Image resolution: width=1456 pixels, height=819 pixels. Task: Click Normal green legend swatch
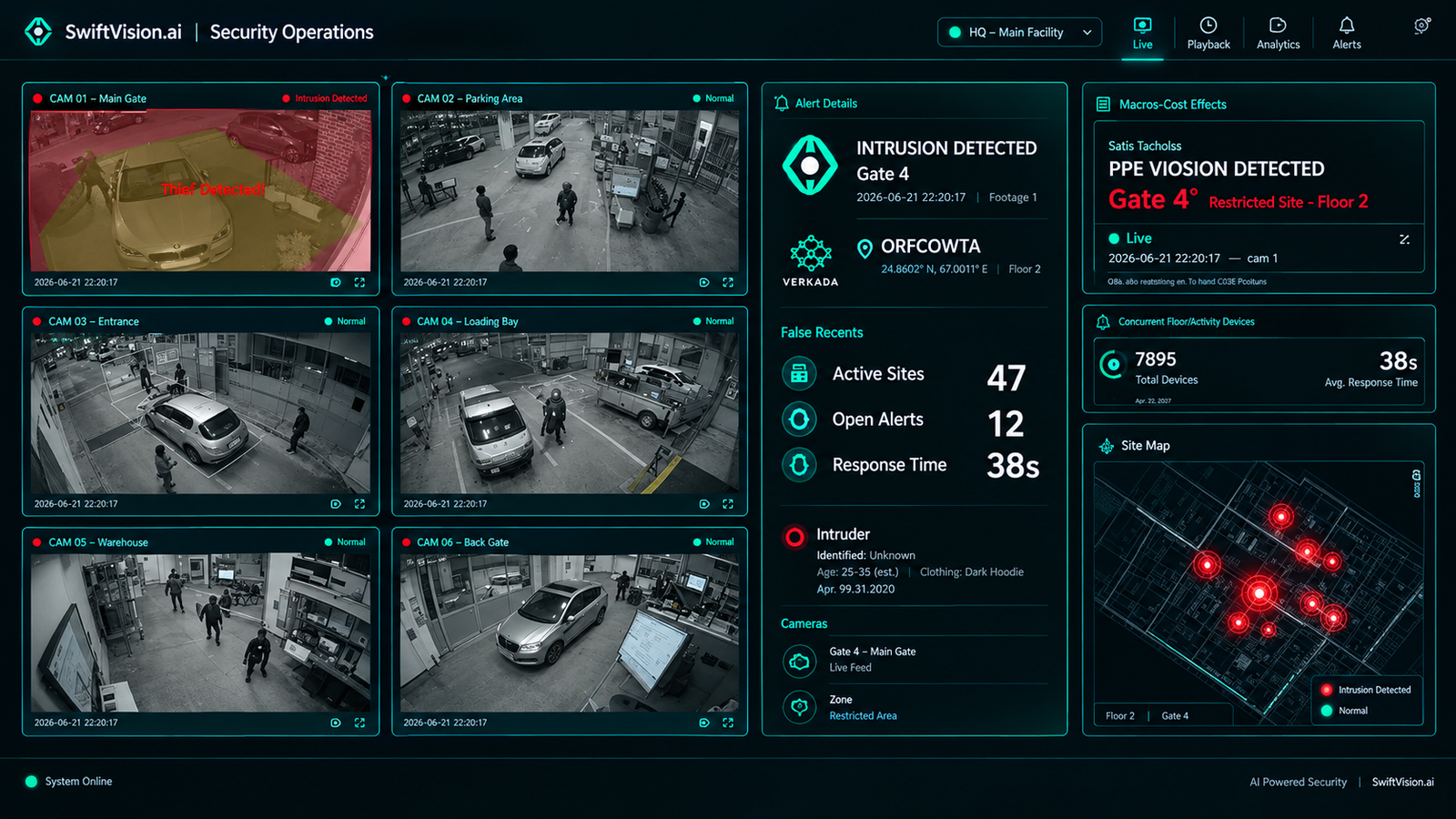[x=1327, y=711]
